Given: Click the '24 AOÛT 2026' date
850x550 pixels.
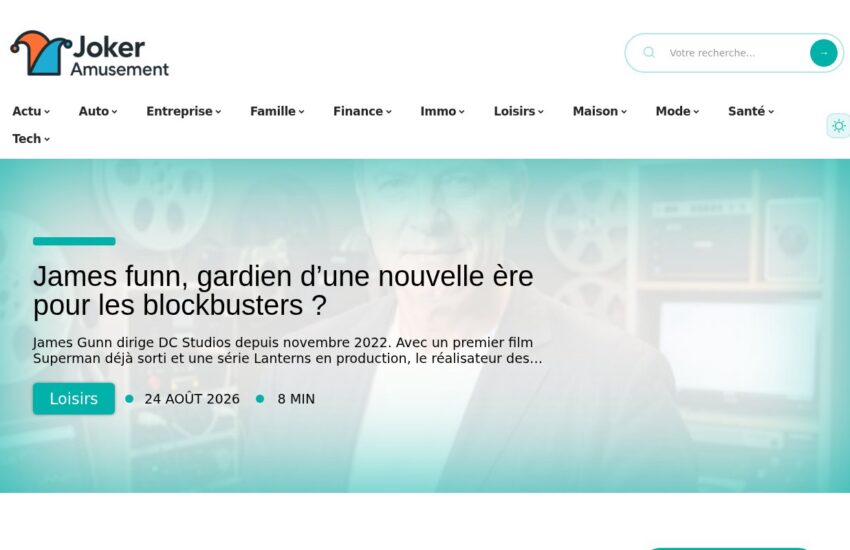Looking at the screenshot, I should click(x=192, y=399).
